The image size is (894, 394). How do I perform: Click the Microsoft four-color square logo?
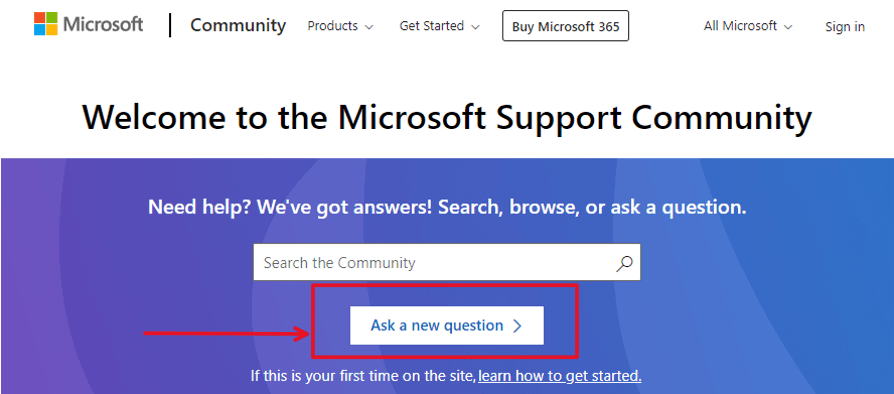[x=46, y=24]
